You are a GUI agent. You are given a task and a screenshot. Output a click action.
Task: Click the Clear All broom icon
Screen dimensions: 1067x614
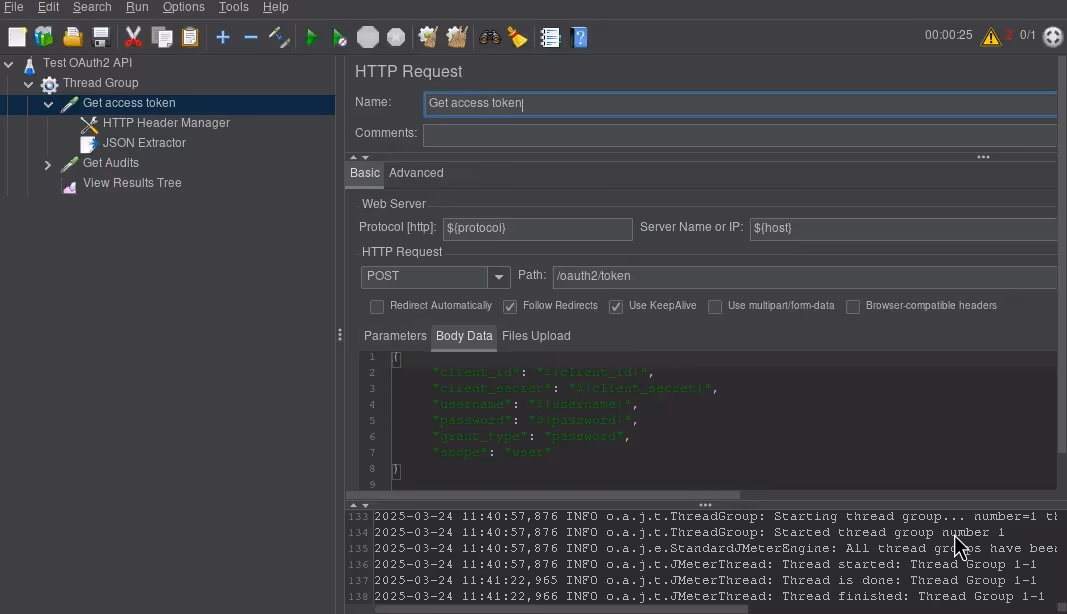point(457,38)
